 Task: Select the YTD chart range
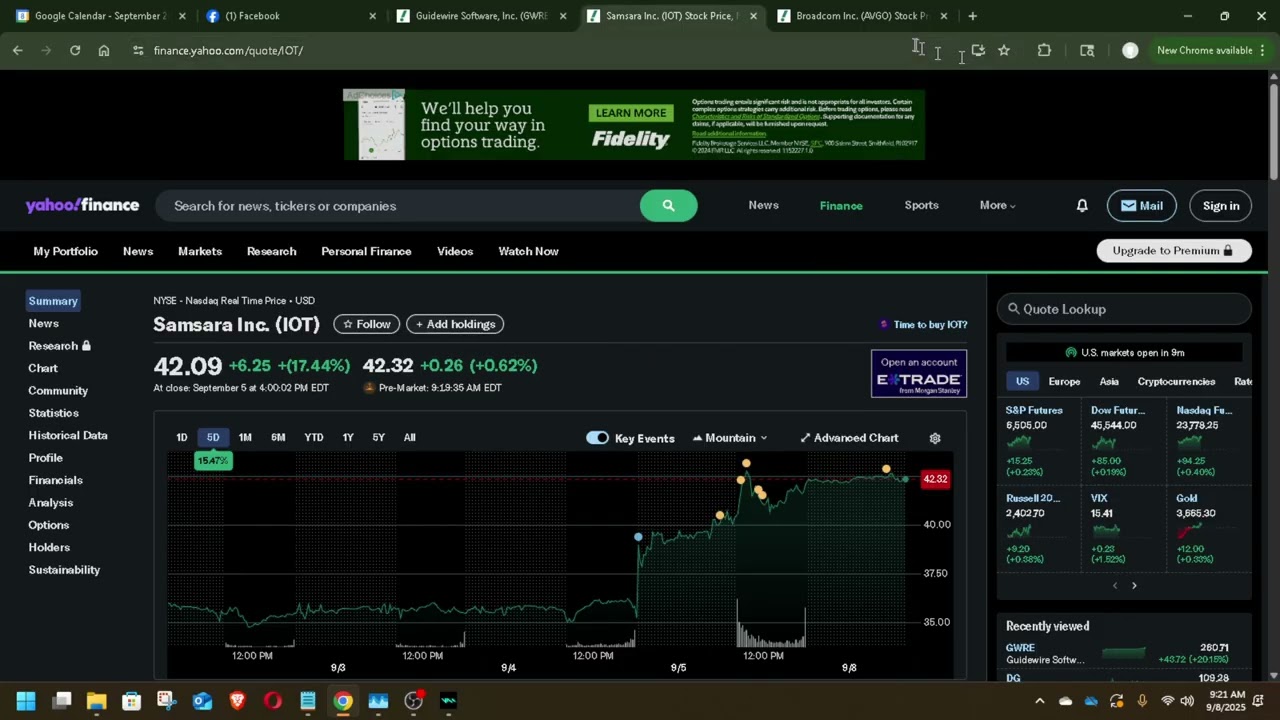pos(314,438)
